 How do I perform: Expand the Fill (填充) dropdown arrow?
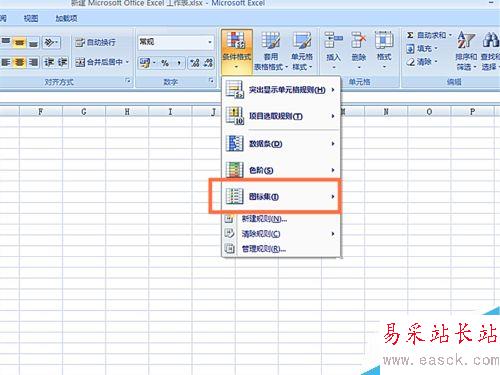436,49
